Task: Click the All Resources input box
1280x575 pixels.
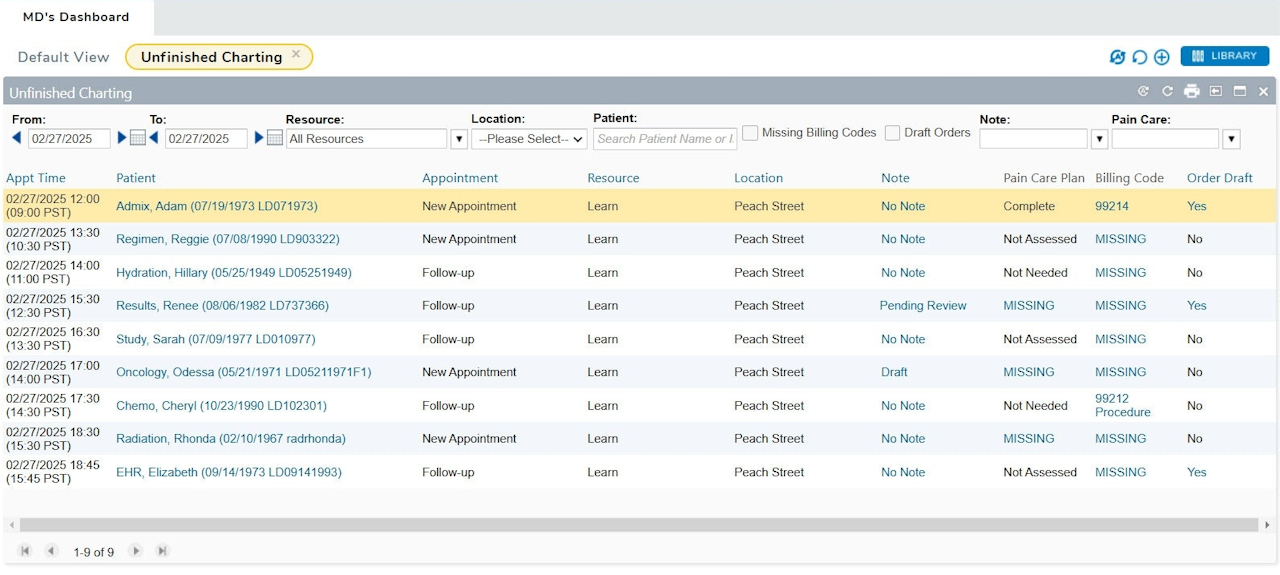Action: (x=367, y=139)
